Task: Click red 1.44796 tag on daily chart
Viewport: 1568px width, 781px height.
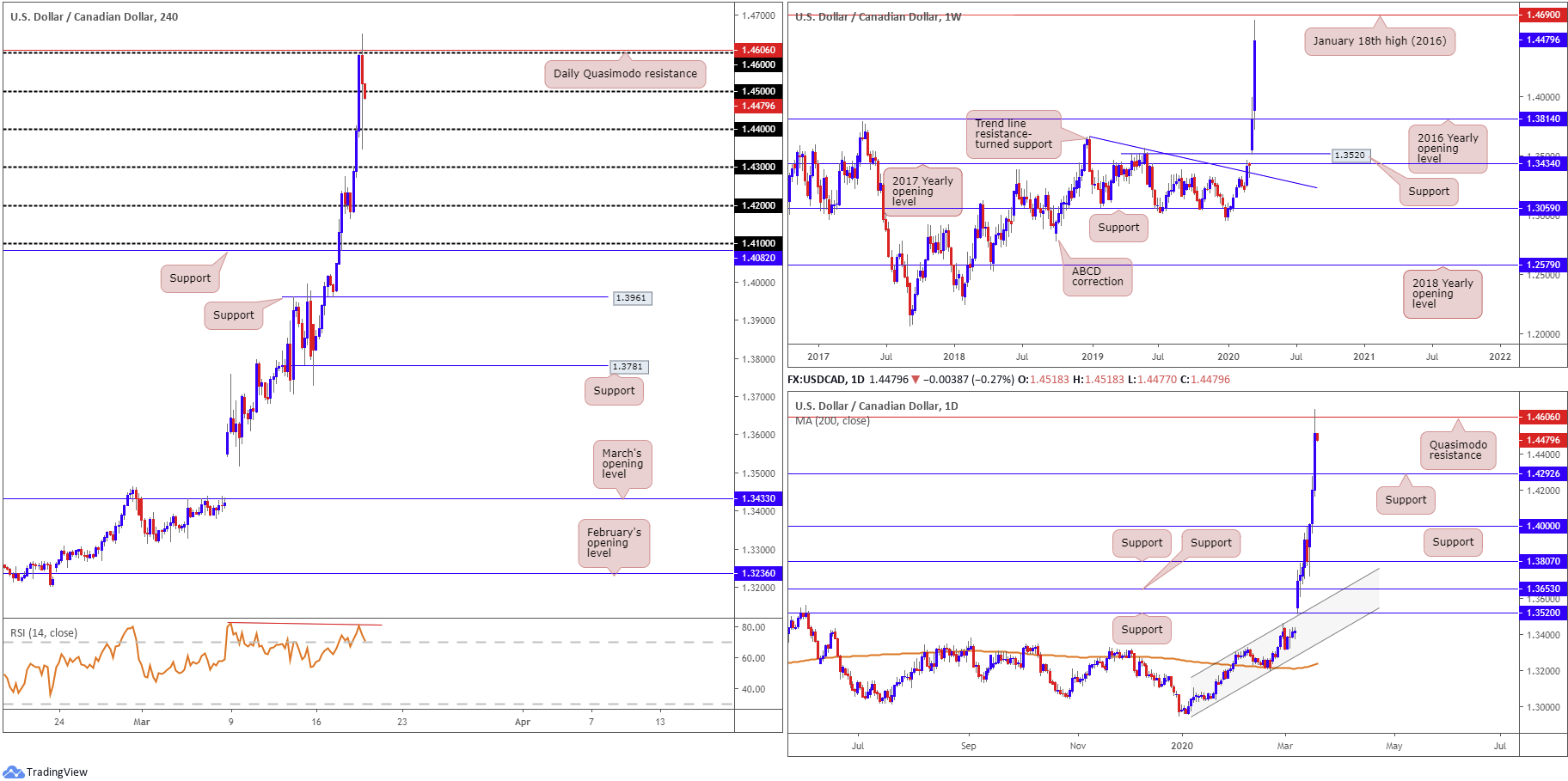Action: coord(1543,440)
